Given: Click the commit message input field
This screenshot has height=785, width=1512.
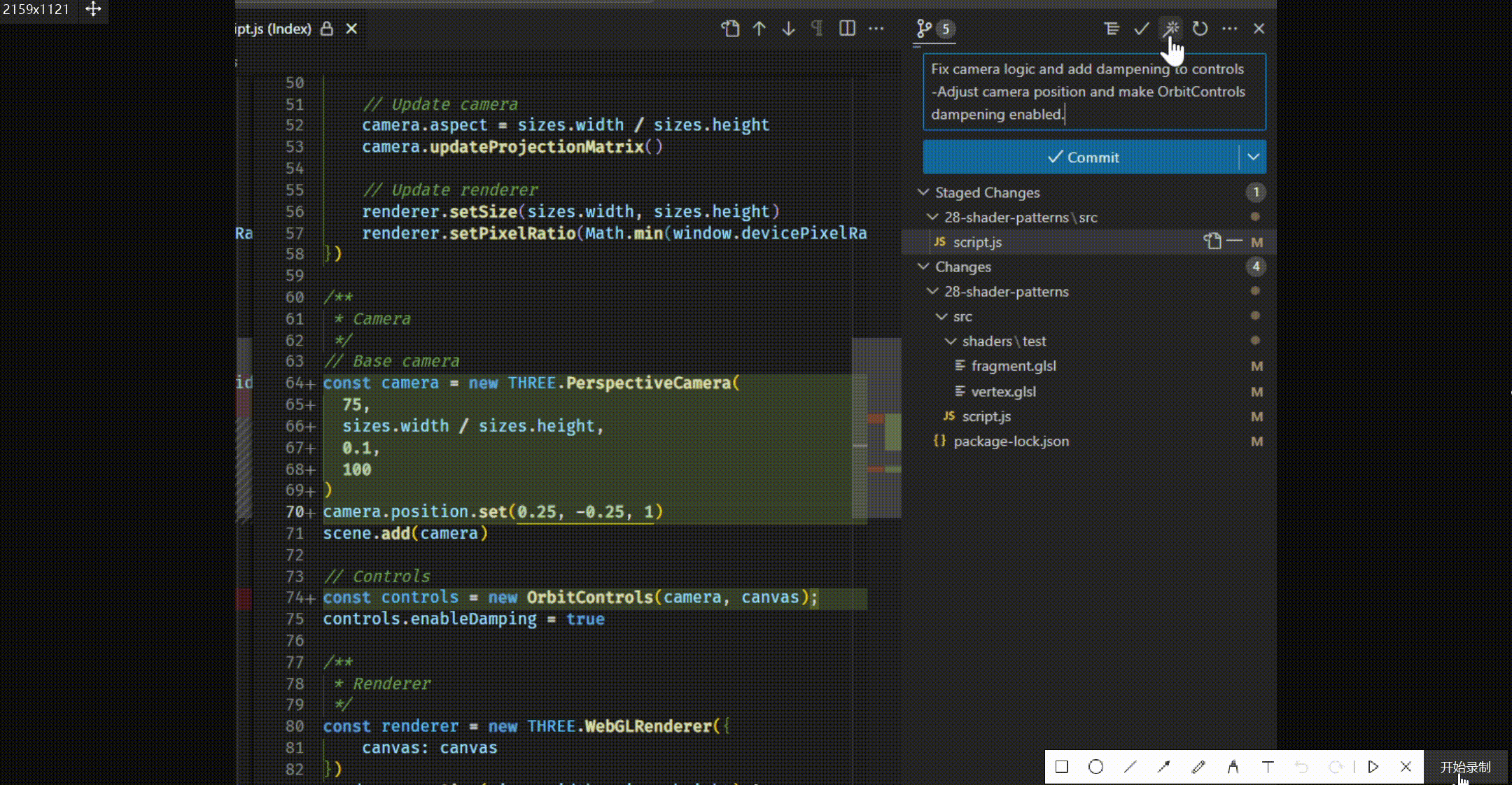Looking at the screenshot, I should point(1093,91).
